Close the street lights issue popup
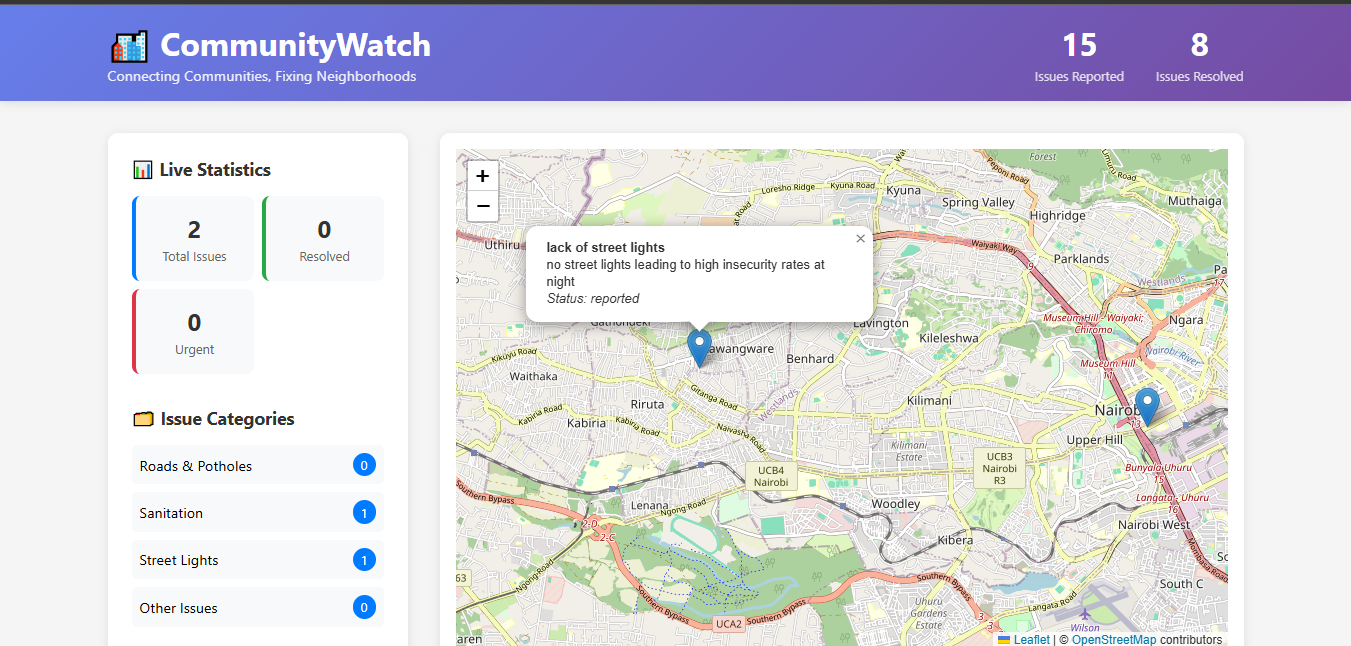 [x=860, y=238]
